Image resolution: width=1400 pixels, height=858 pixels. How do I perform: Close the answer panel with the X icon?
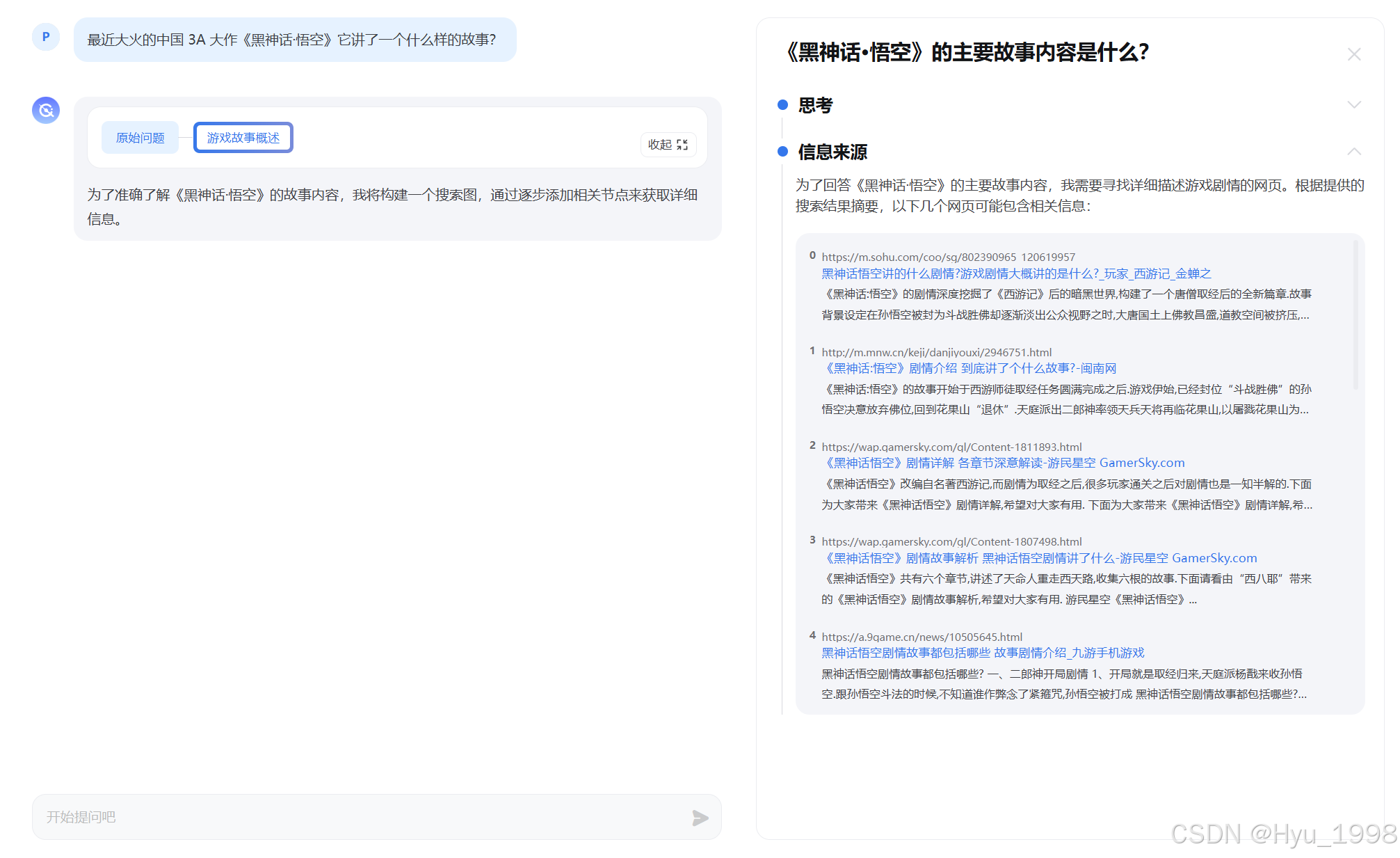1354,54
